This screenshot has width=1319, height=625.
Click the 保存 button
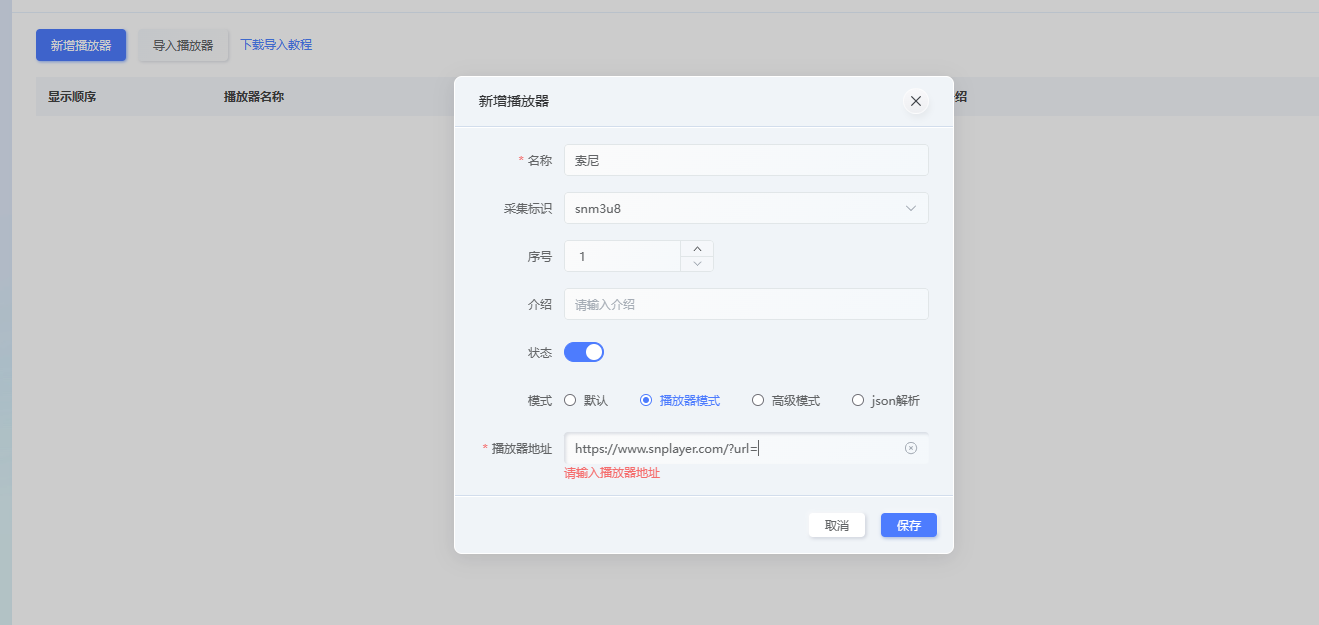point(908,525)
